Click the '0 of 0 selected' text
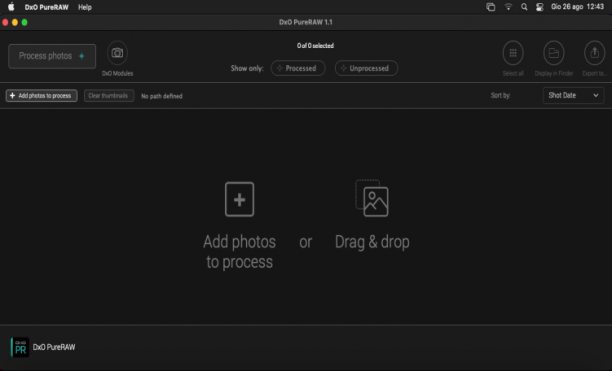The height and width of the screenshot is (371, 612). [315, 46]
